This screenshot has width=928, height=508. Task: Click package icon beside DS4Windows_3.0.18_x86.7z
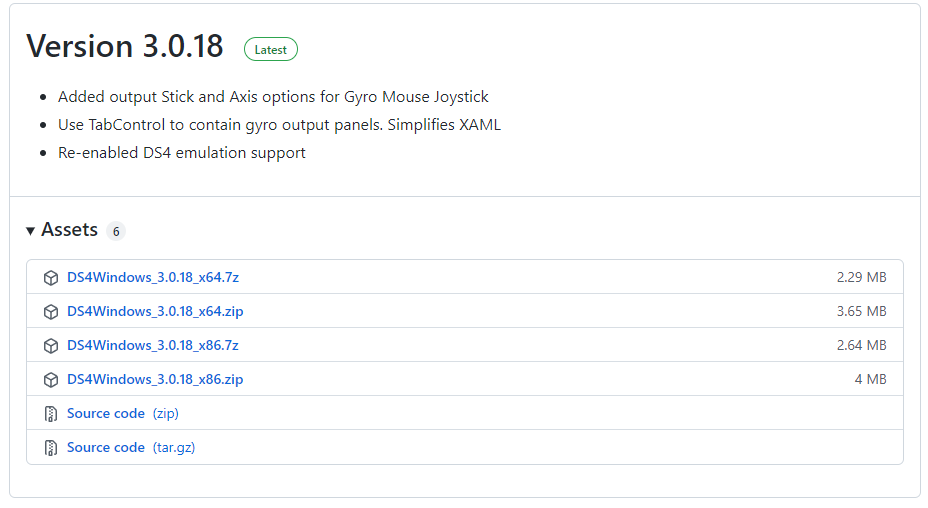coord(51,346)
